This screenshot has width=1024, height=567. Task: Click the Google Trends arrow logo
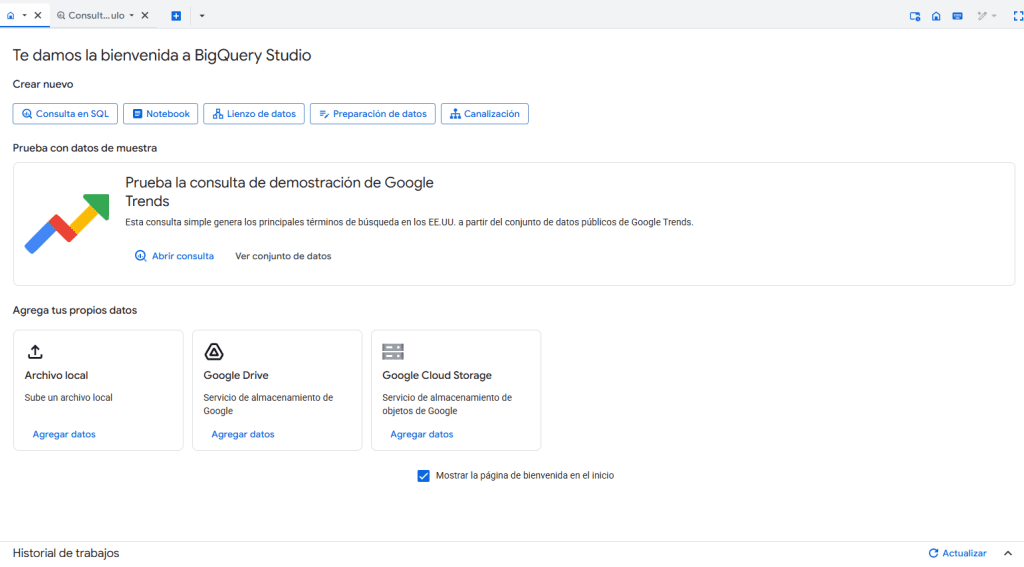coord(67,223)
